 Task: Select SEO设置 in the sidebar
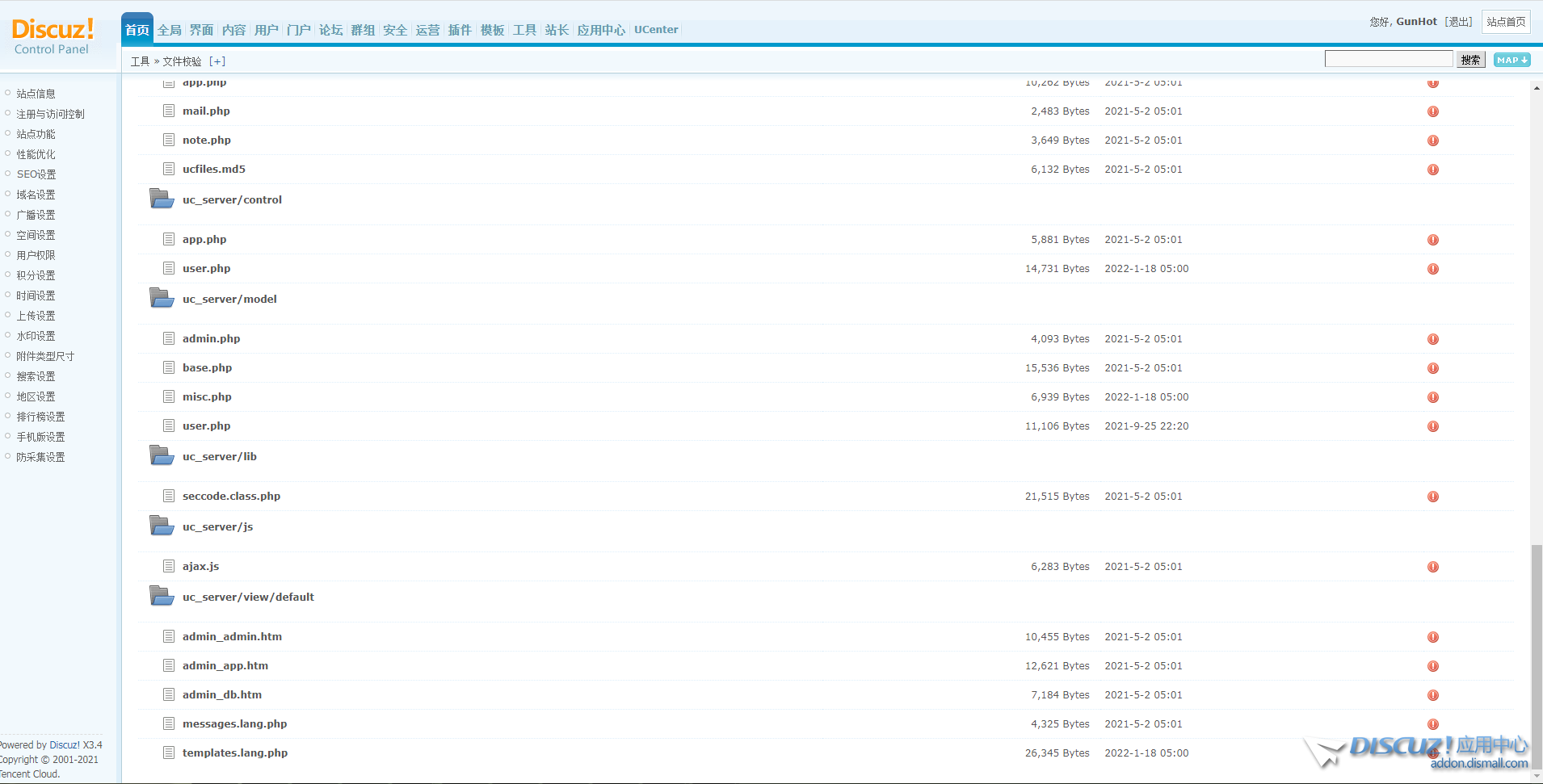(36, 174)
